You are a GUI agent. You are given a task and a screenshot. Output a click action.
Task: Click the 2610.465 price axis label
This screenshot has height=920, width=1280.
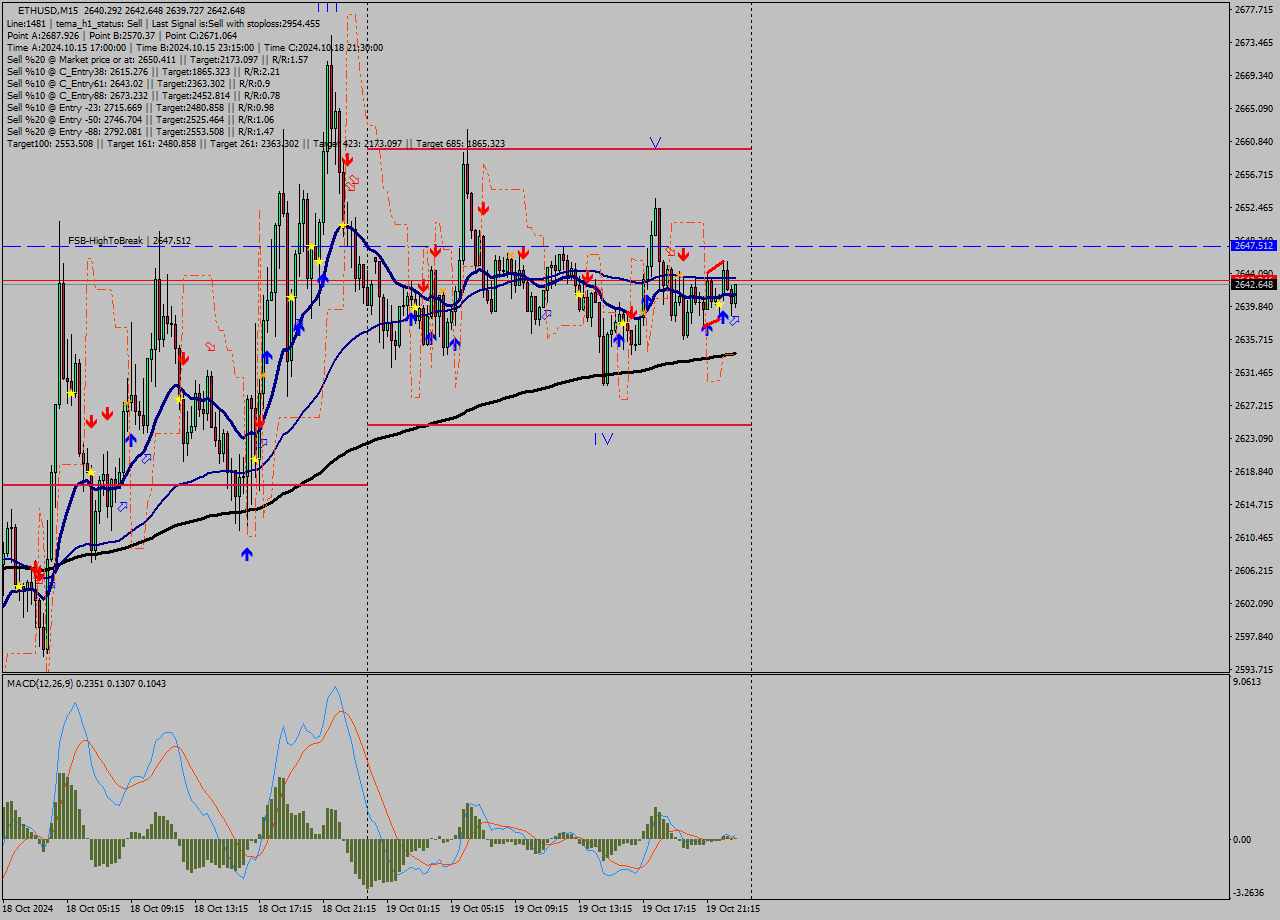(1253, 538)
